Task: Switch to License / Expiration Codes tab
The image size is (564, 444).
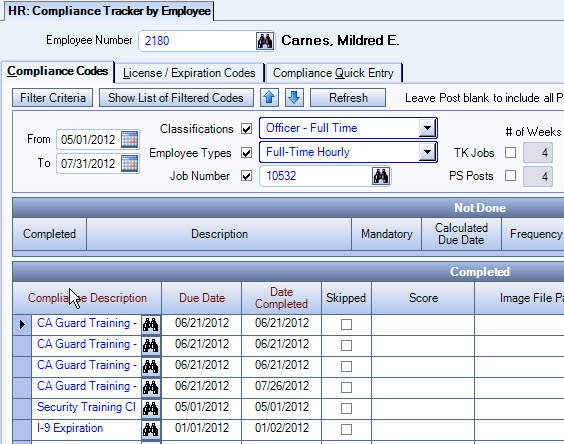Action: tap(189, 73)
